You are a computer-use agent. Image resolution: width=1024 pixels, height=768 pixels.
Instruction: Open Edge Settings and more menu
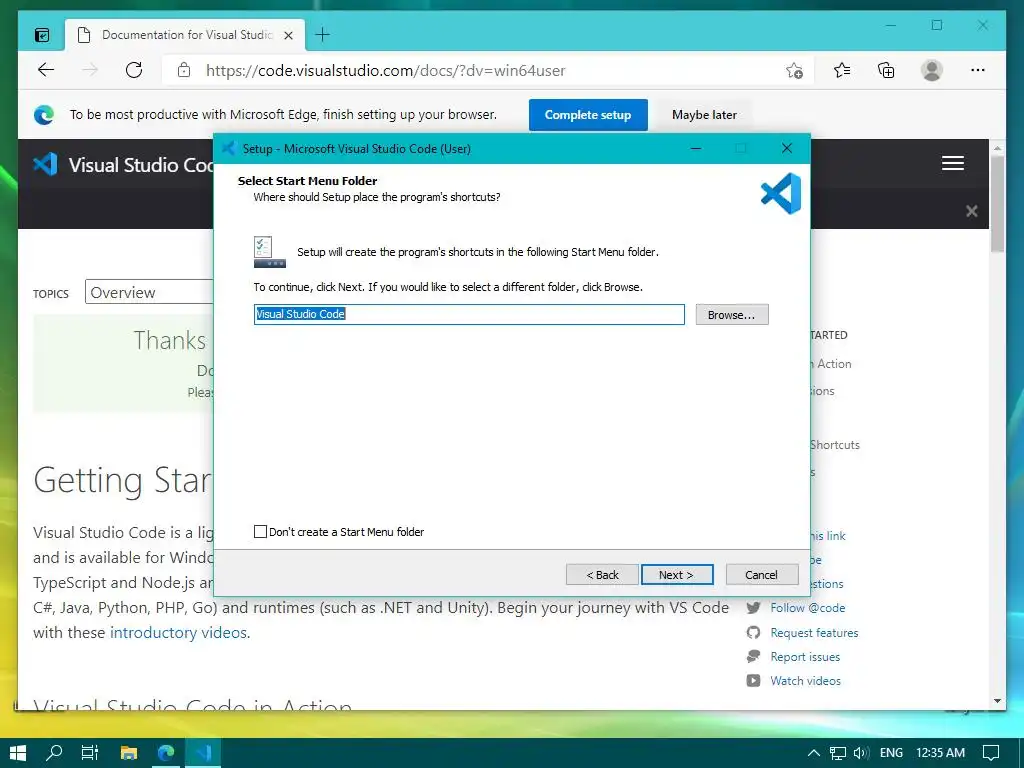point(978,70)
